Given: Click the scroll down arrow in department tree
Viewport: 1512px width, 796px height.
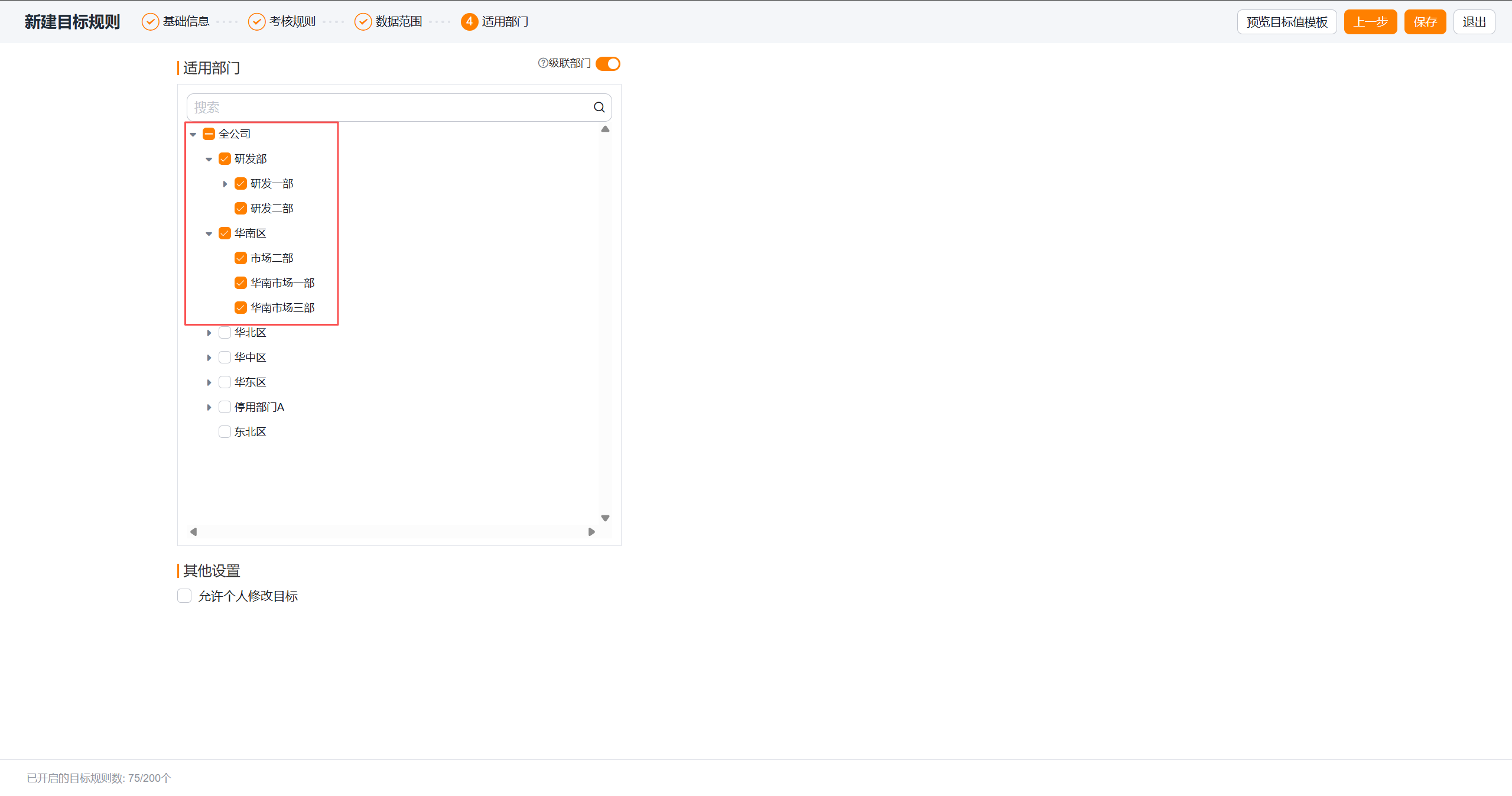Looking at the screenshot, I should (x=605, y=518).
